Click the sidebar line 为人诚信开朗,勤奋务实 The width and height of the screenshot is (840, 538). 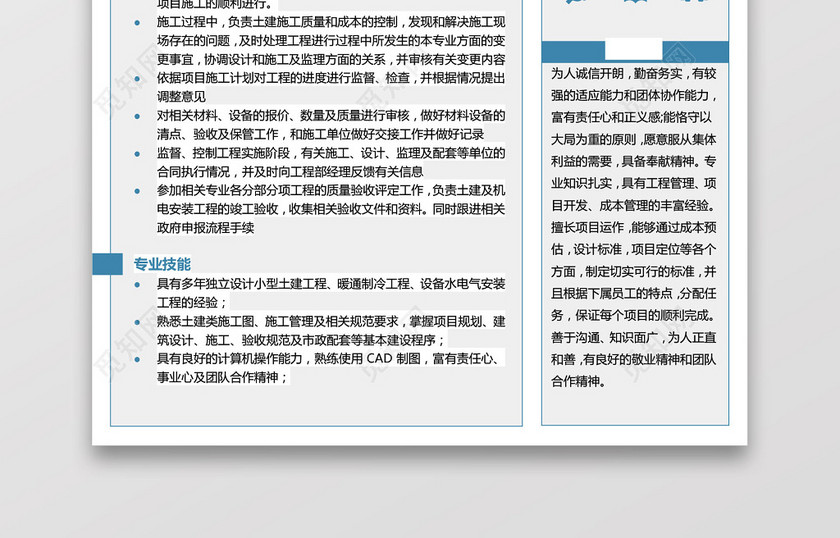pos(634,73)
